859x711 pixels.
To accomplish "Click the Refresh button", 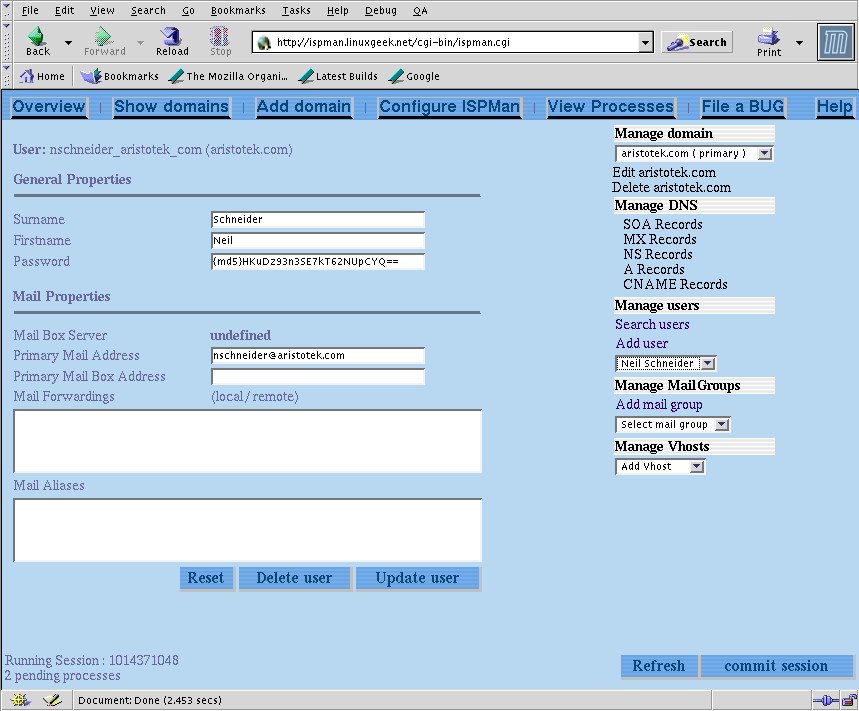I will pyautogui.click(x=659, y=666).
